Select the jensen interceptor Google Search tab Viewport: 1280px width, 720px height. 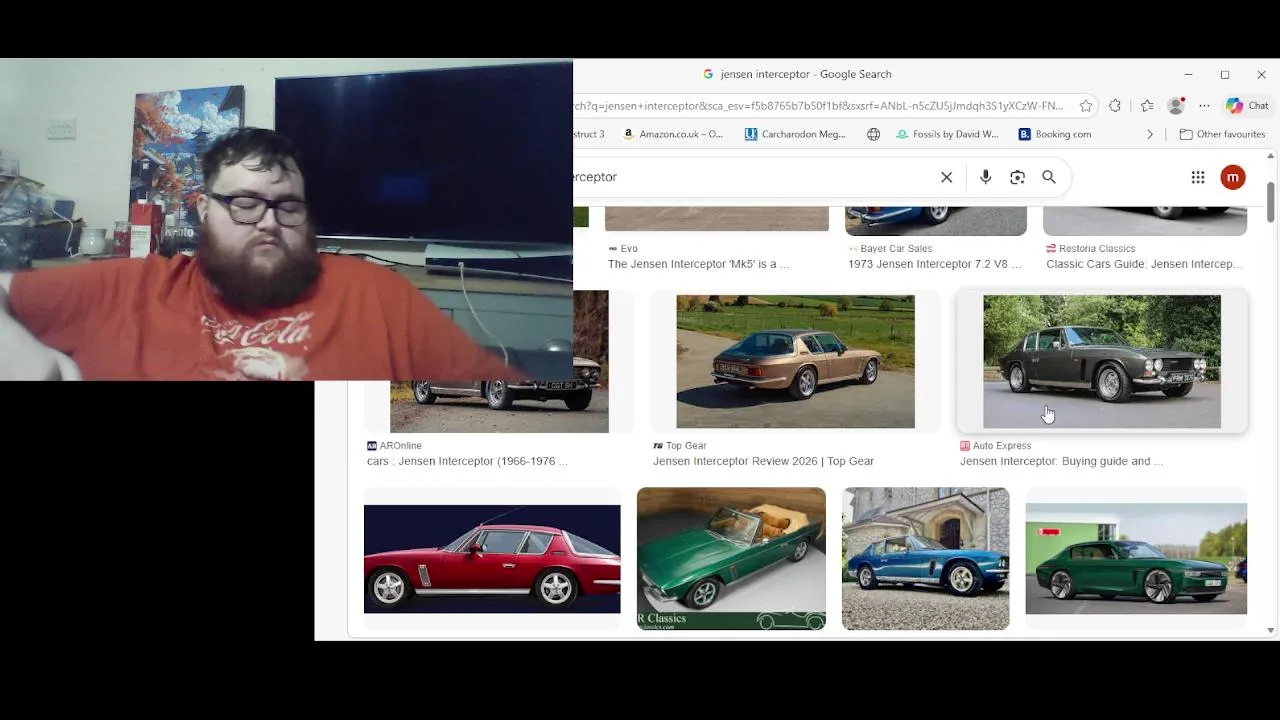(797, 74)
